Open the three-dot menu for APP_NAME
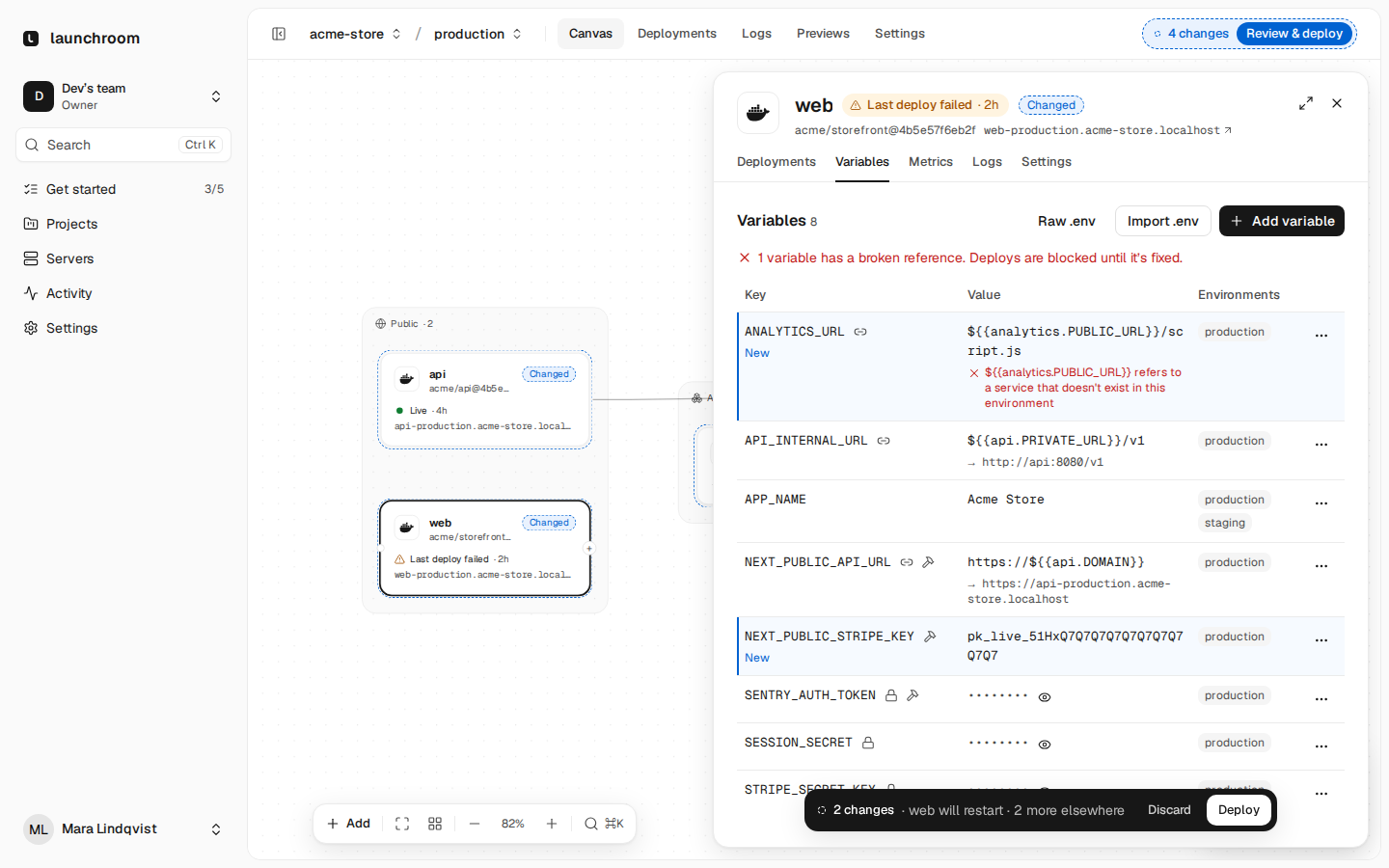Viewport: 1389px width, 868px height. pyautogui.click(x=1321, y=502)
